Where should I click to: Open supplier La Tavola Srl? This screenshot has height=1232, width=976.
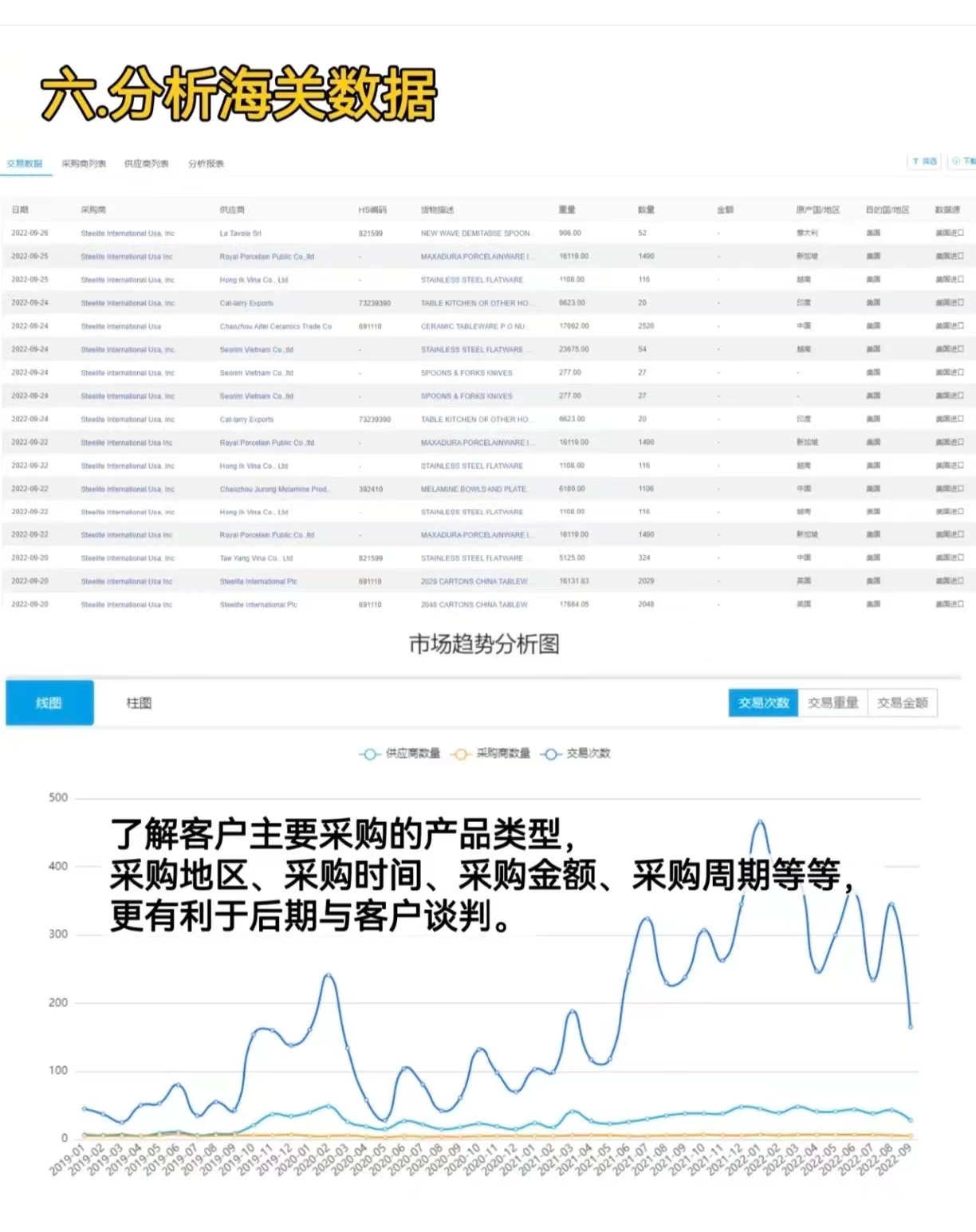240,234
